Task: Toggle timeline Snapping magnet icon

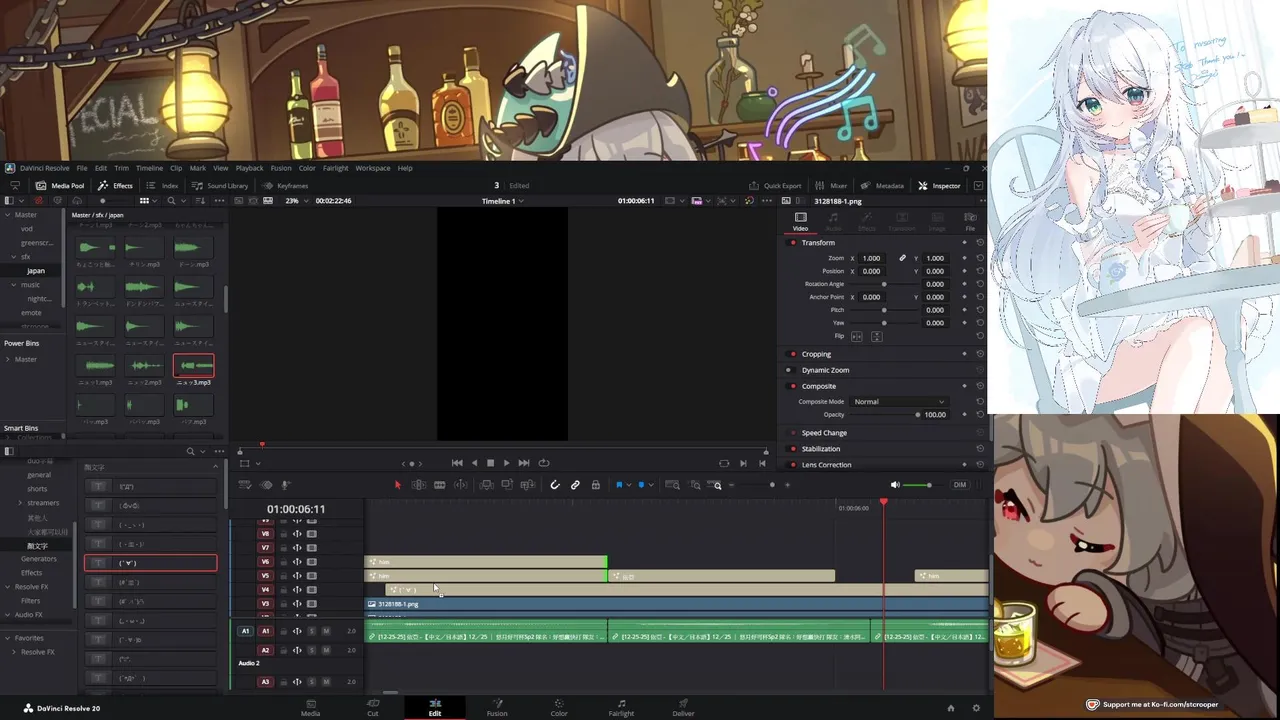Action: click(x=555, y=485)
